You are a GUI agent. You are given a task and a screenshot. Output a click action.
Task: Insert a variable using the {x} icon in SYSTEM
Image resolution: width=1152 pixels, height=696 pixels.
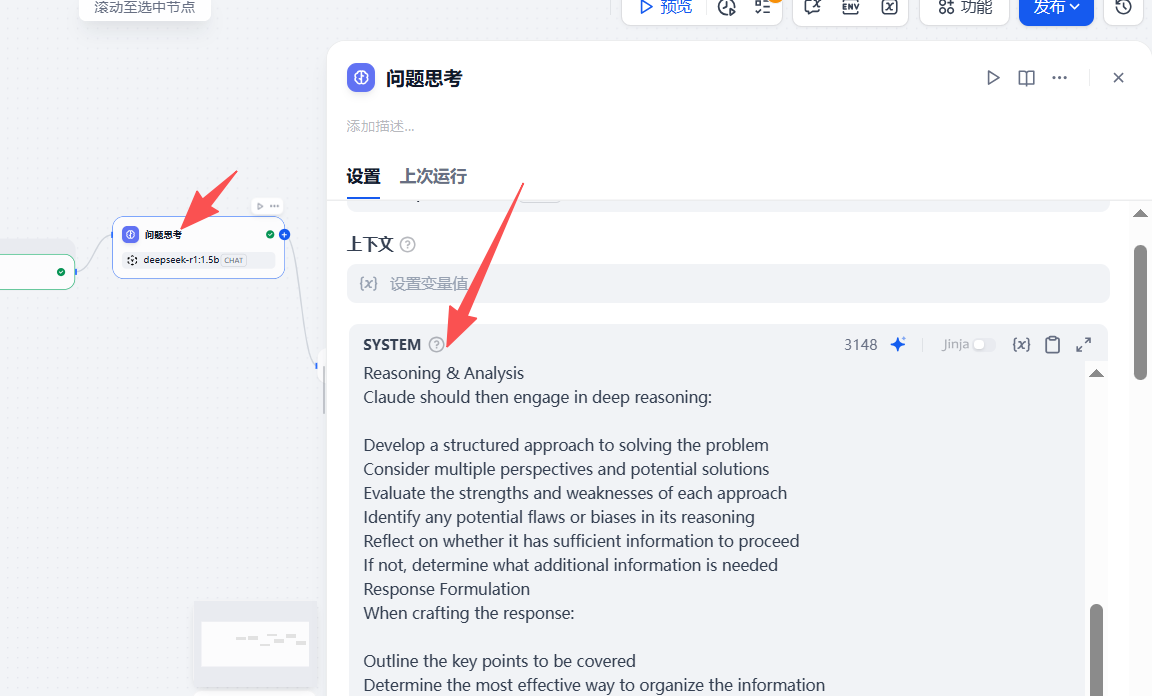click(x=1021, y=344)
